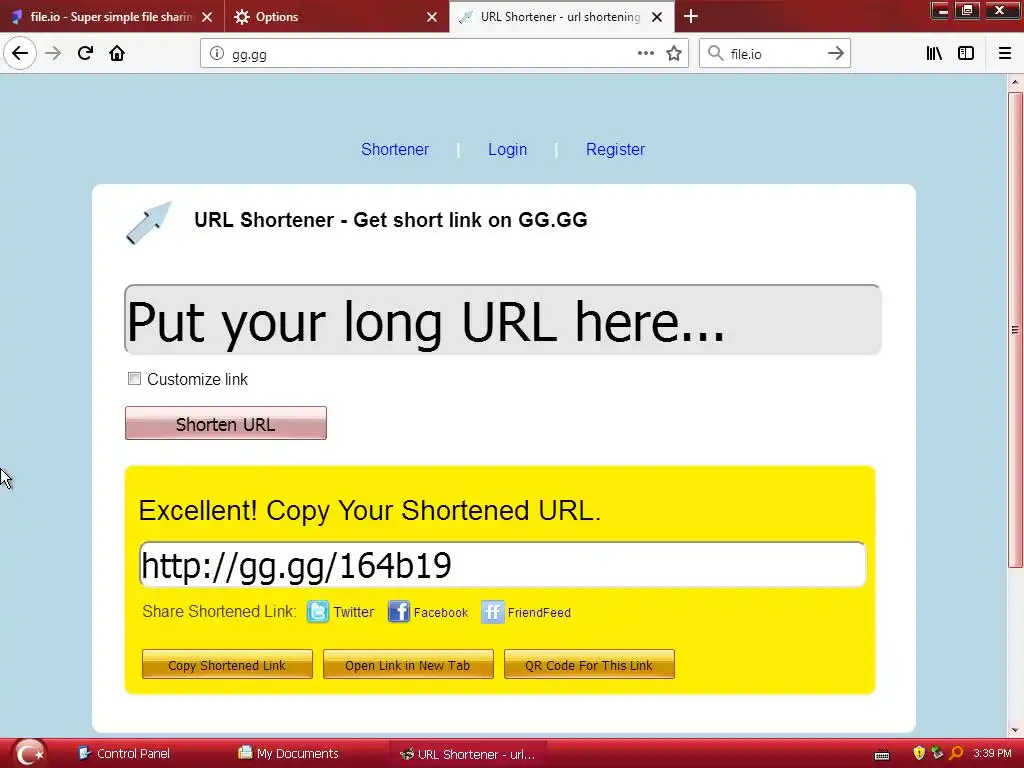Click the shortened URL result field
The width and height of the screenshot is (1024, 768).
(502, 564)
